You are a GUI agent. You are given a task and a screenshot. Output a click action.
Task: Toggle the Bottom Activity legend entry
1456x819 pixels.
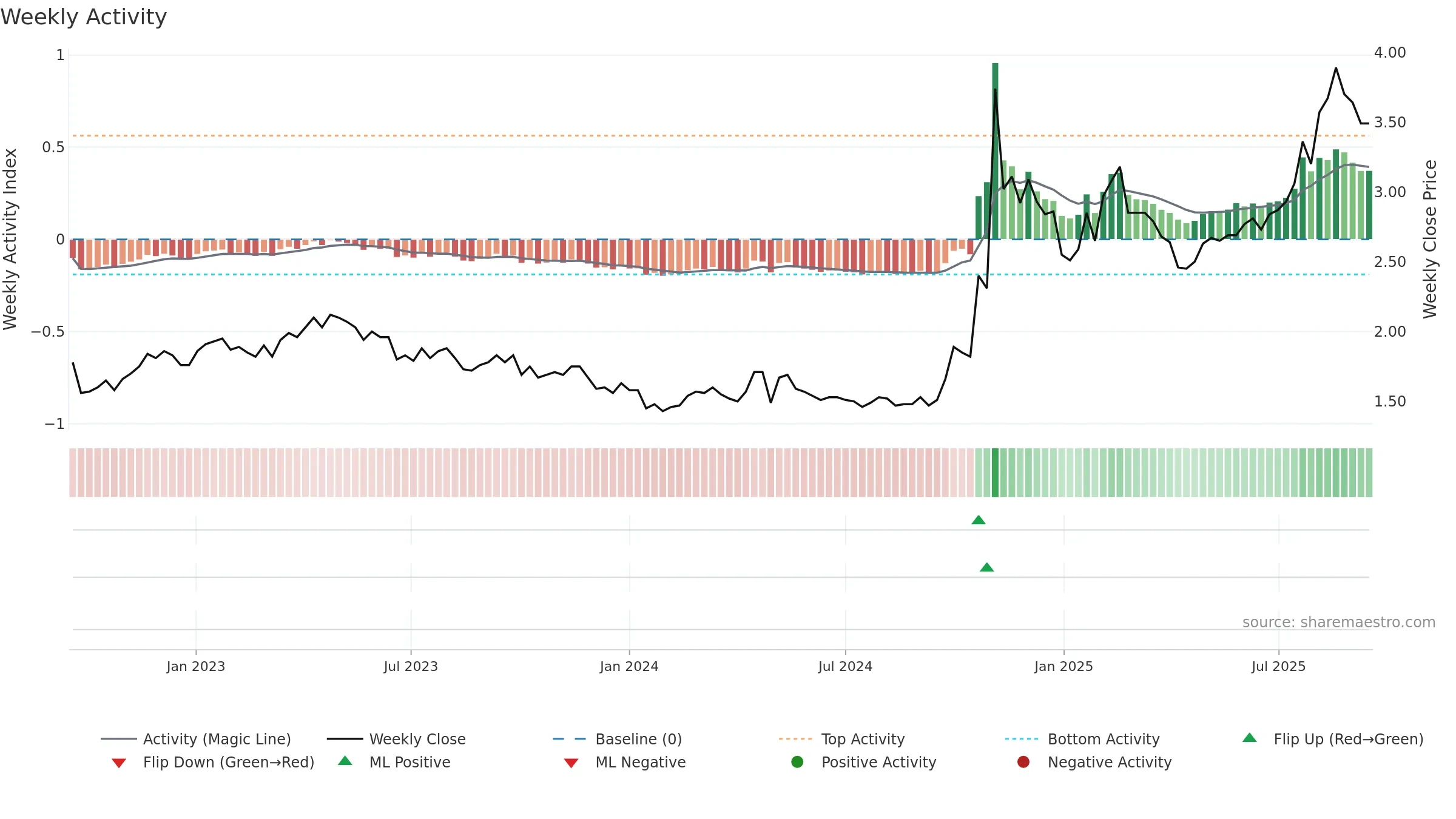pos(1082,739)
